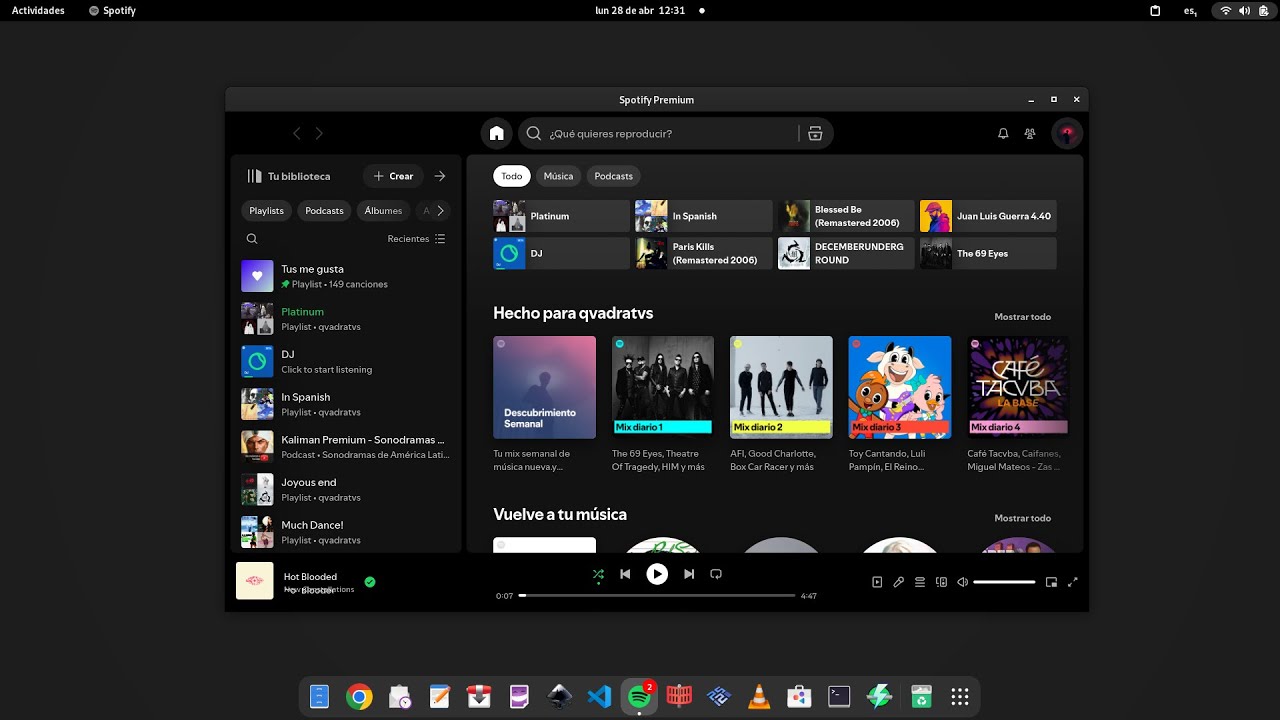Click the Crear button
The image size is (1280, 720).
pyautogui.click(x=393, y=176)
